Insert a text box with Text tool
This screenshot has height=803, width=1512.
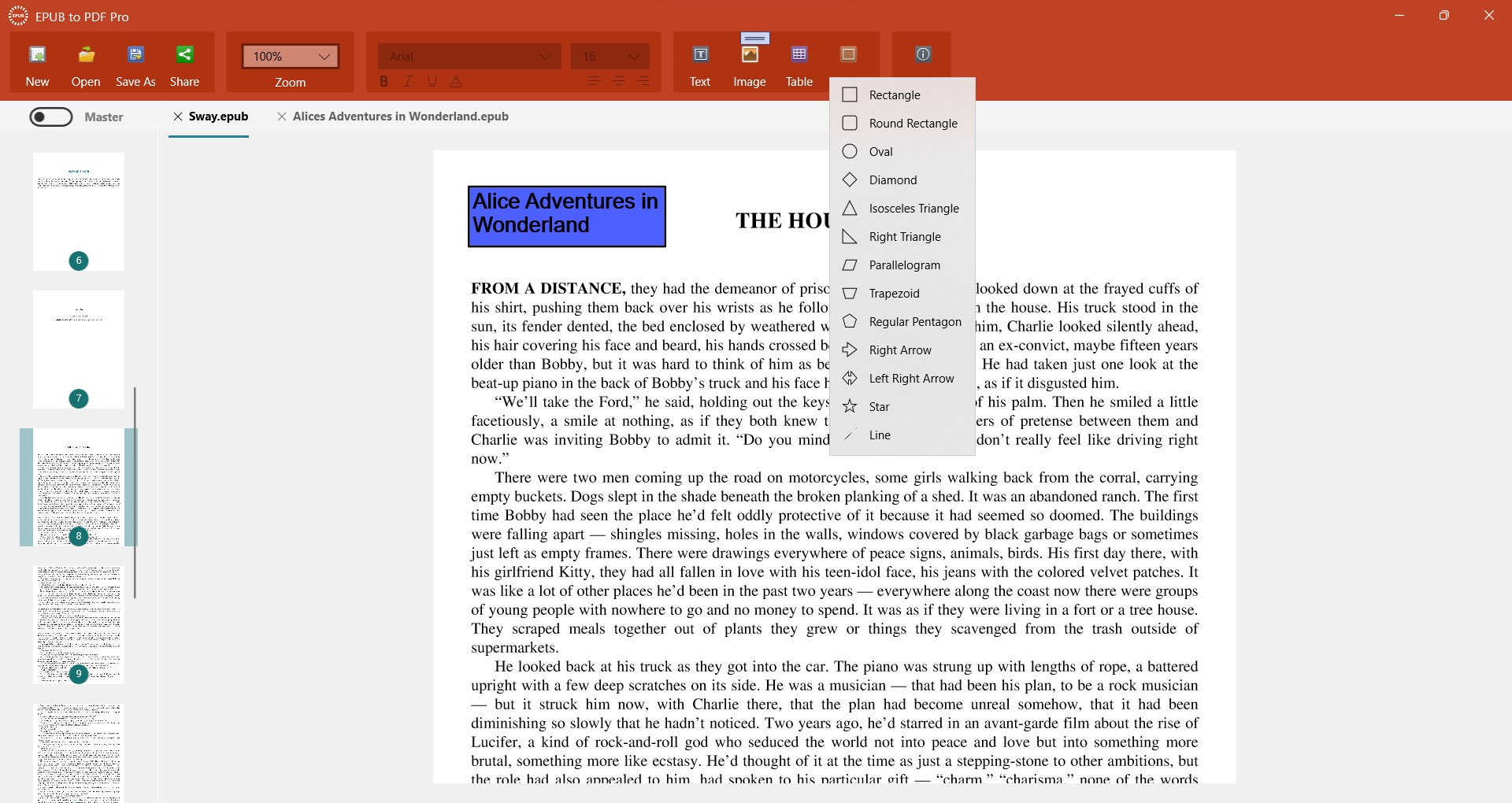(x=700, y=55)
